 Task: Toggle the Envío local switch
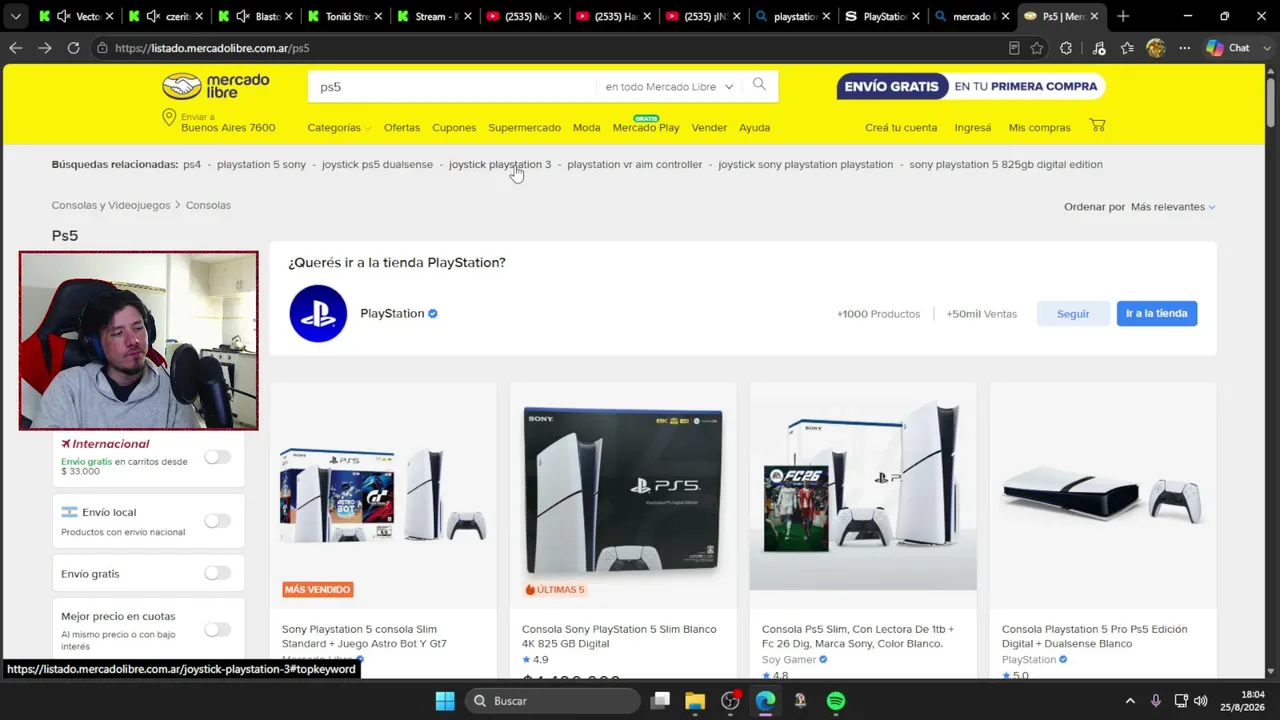(x=217, y=521)
